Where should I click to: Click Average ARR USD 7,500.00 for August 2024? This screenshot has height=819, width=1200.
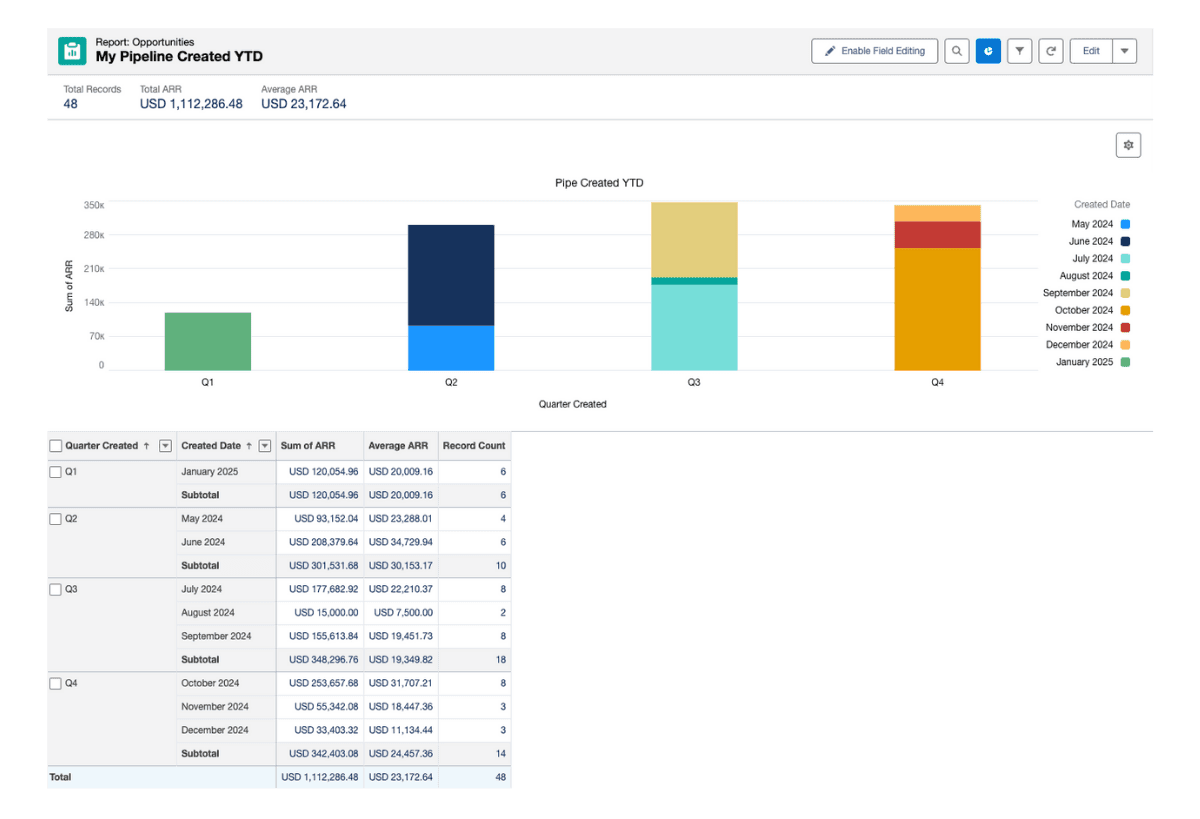[x=404, y=613]
